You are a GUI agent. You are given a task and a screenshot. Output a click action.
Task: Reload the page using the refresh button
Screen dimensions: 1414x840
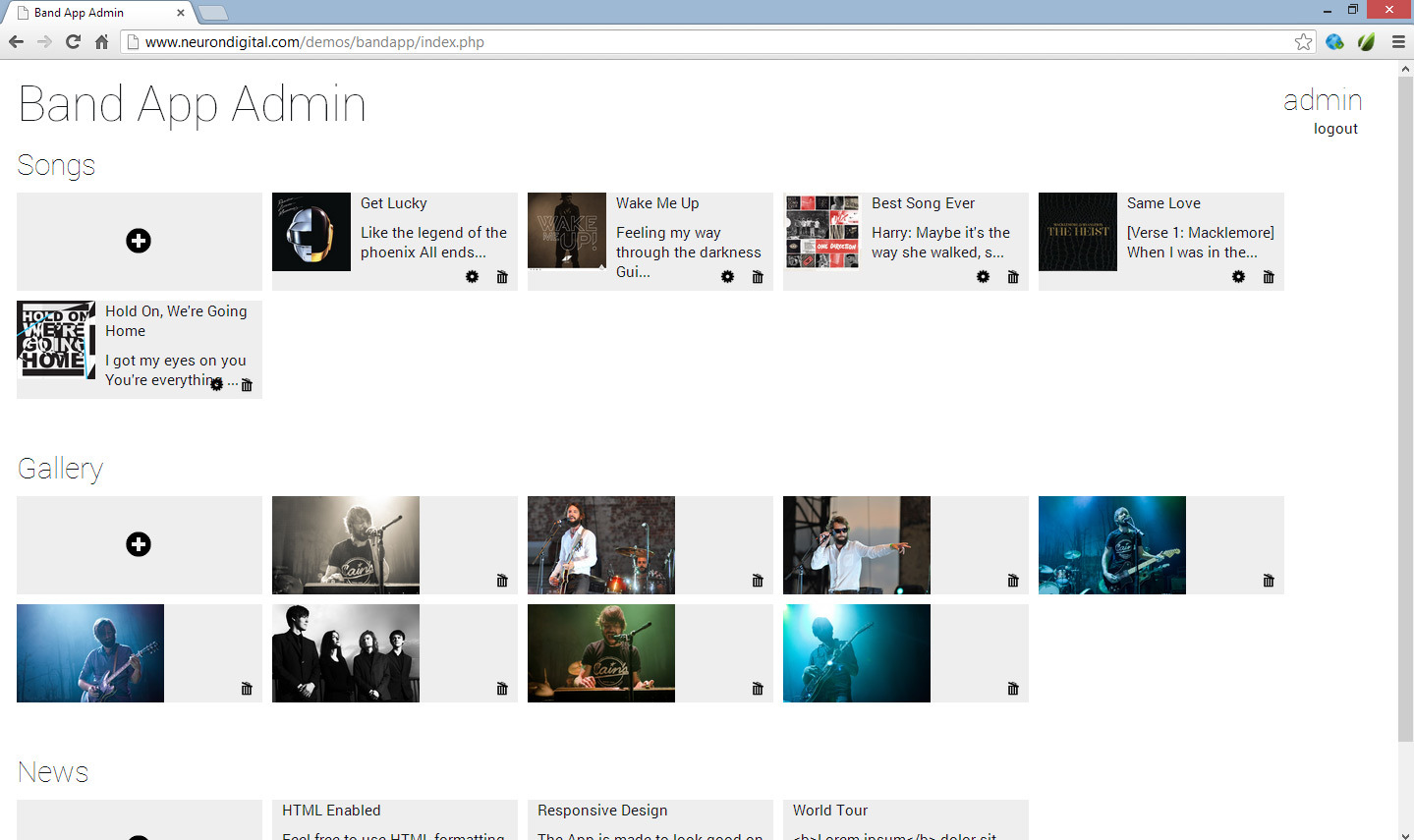pos(73,41)
